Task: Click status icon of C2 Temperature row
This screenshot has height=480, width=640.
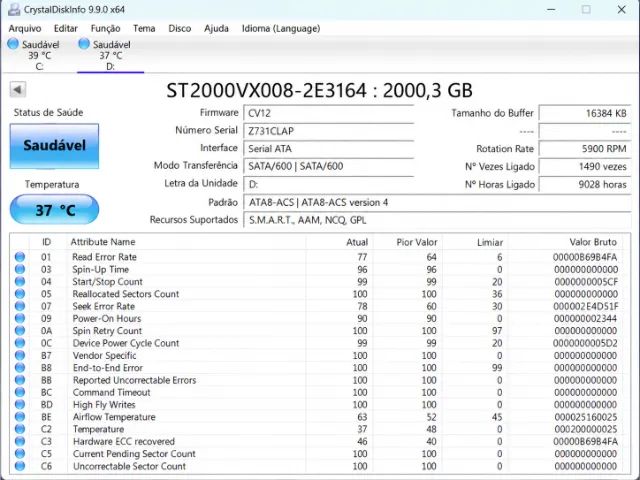Action: click(20, 429)
